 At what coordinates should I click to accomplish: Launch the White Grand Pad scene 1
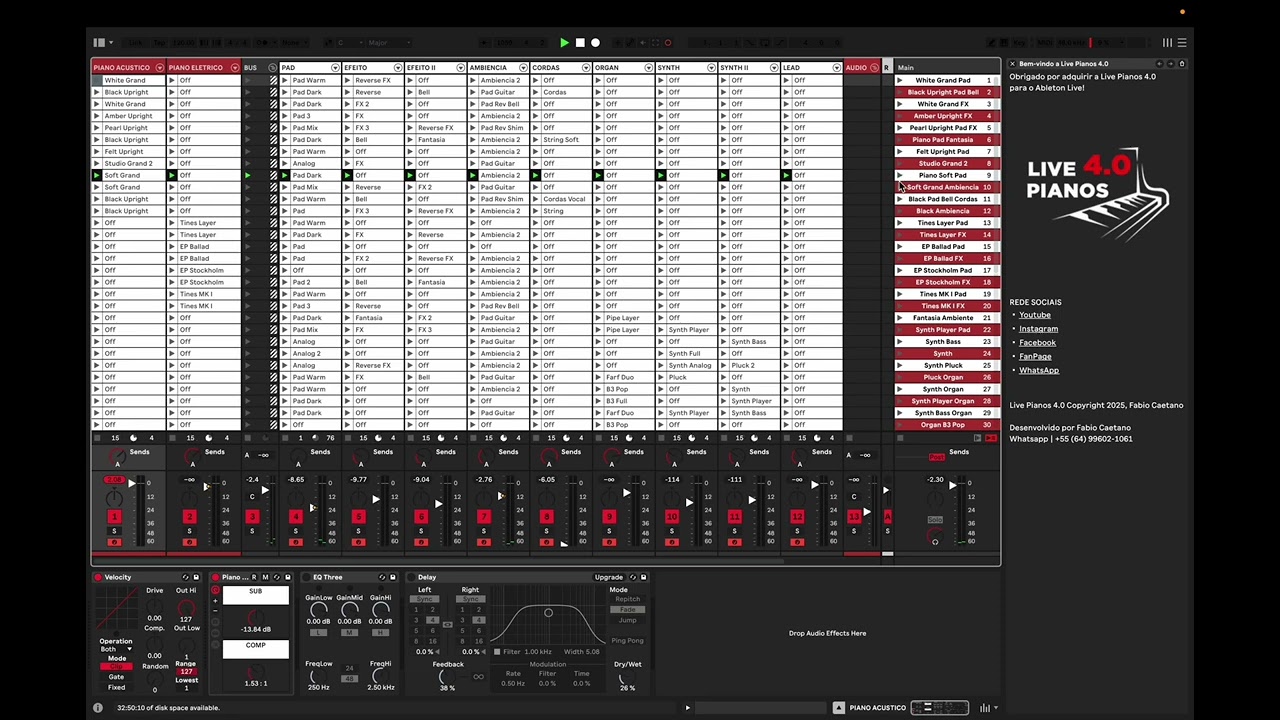point(900,80)
